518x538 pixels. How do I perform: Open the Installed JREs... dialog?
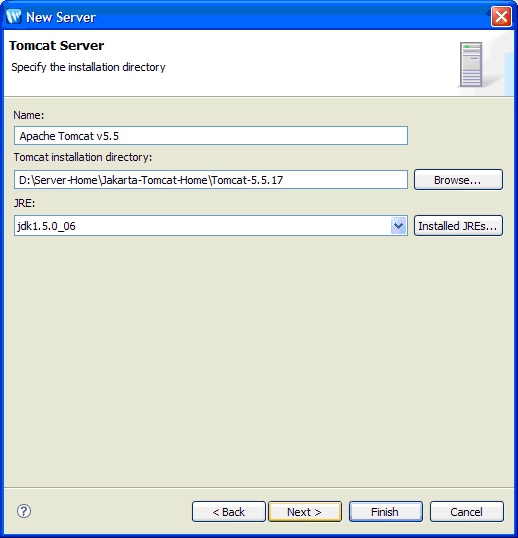(458, 226)
